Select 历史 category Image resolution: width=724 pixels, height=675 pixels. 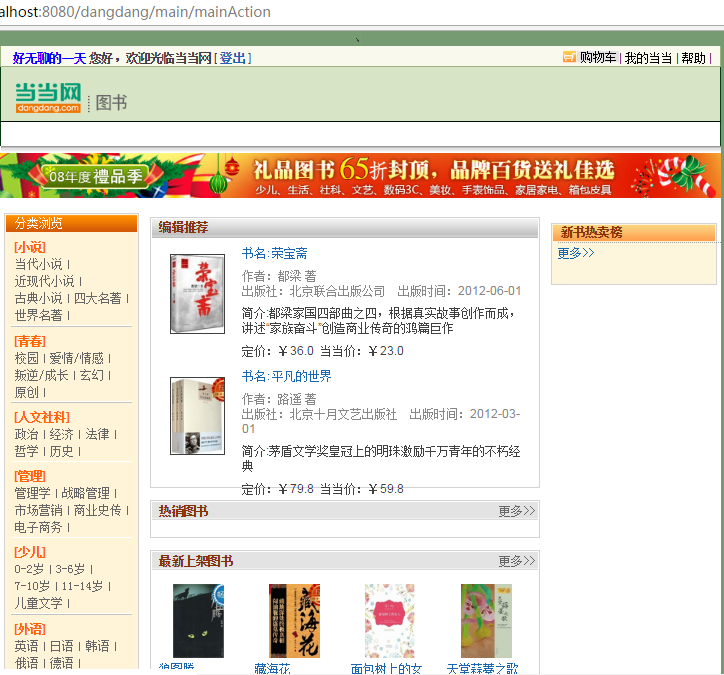click(x=61, y=451)
